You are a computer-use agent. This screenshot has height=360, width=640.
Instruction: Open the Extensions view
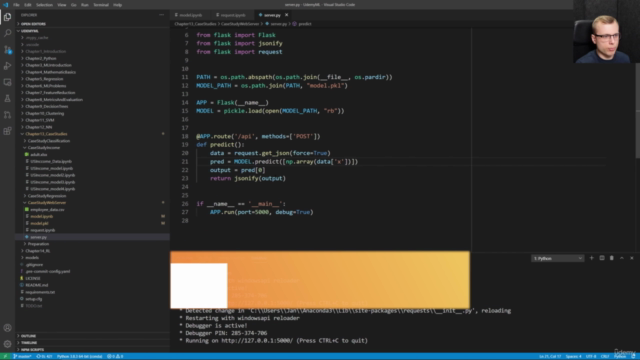pos(7,131)
